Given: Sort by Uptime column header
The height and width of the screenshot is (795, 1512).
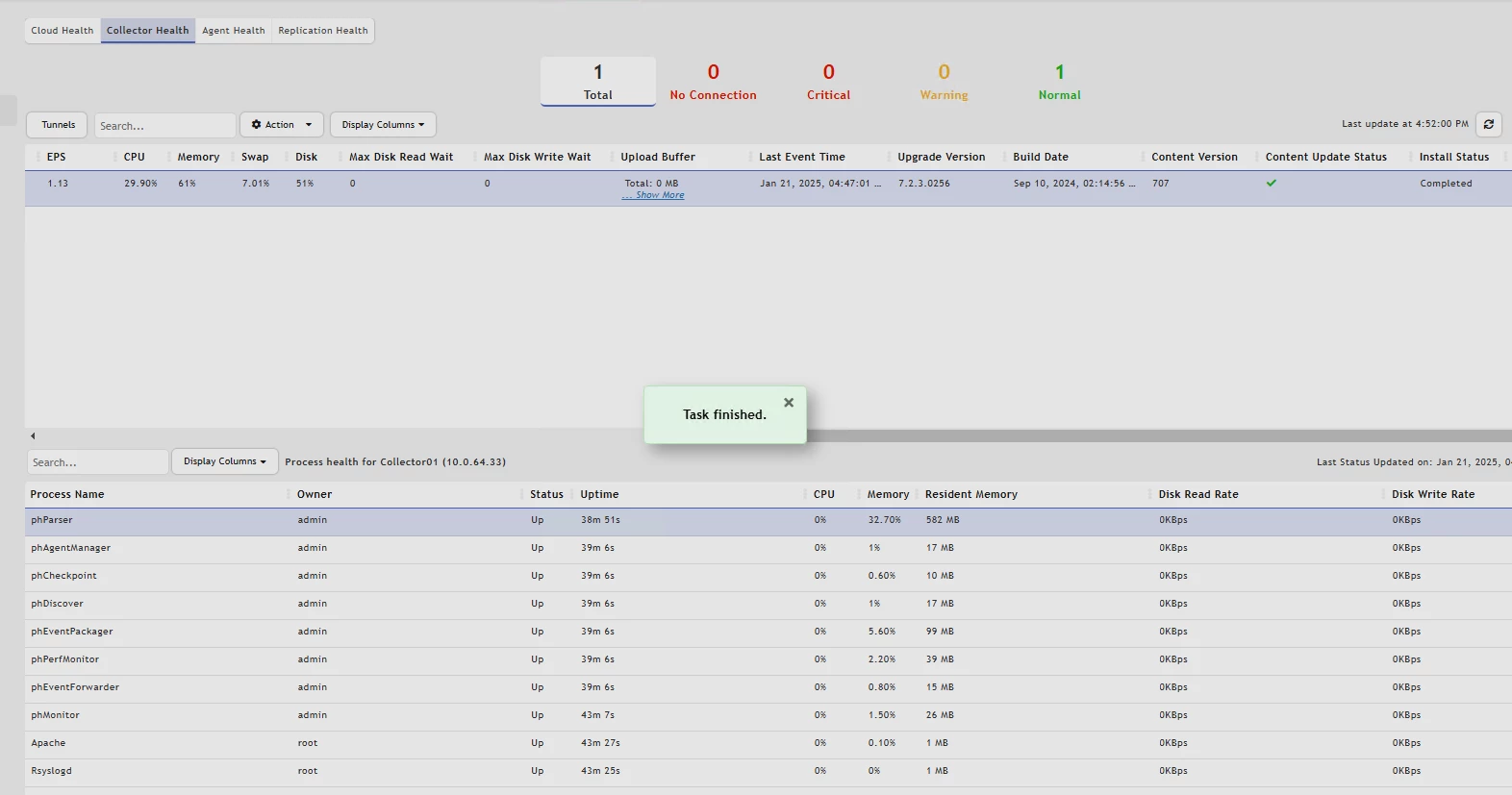Looking at the screenshot, I should click(599, 494).
